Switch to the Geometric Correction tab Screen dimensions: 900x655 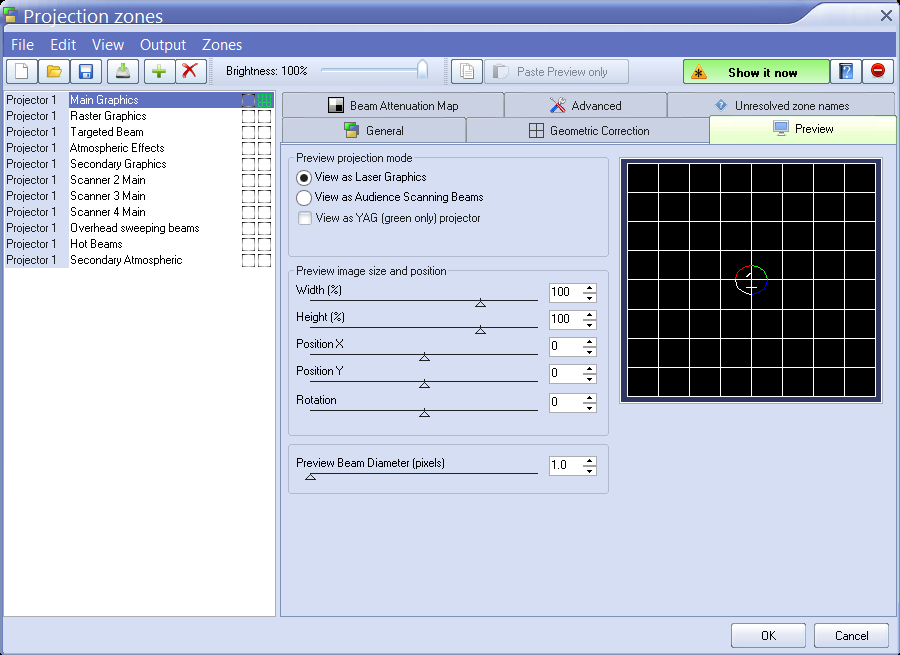[x=588, y=131]
